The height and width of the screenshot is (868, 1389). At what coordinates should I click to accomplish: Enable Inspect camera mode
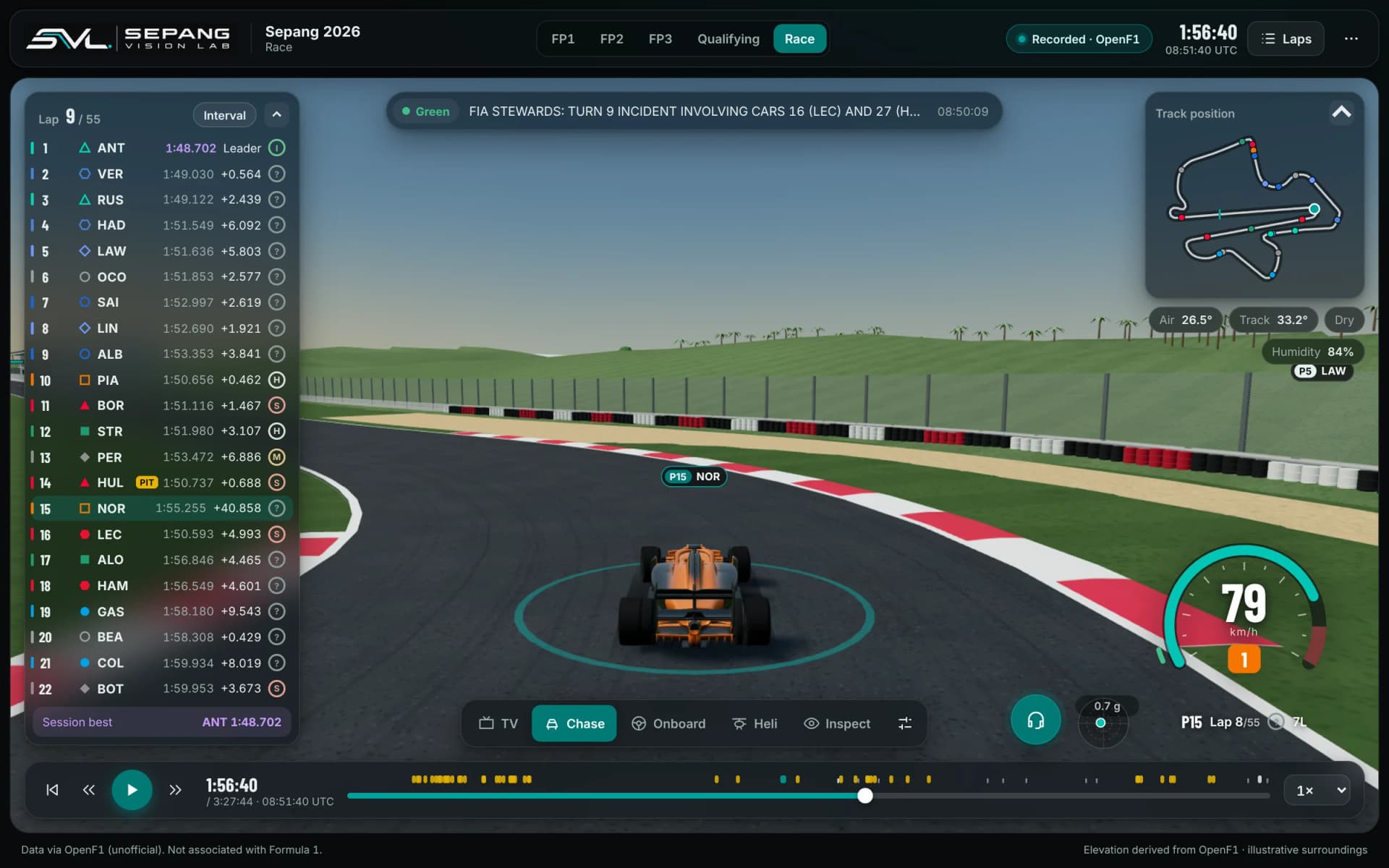tap(837, 723)
